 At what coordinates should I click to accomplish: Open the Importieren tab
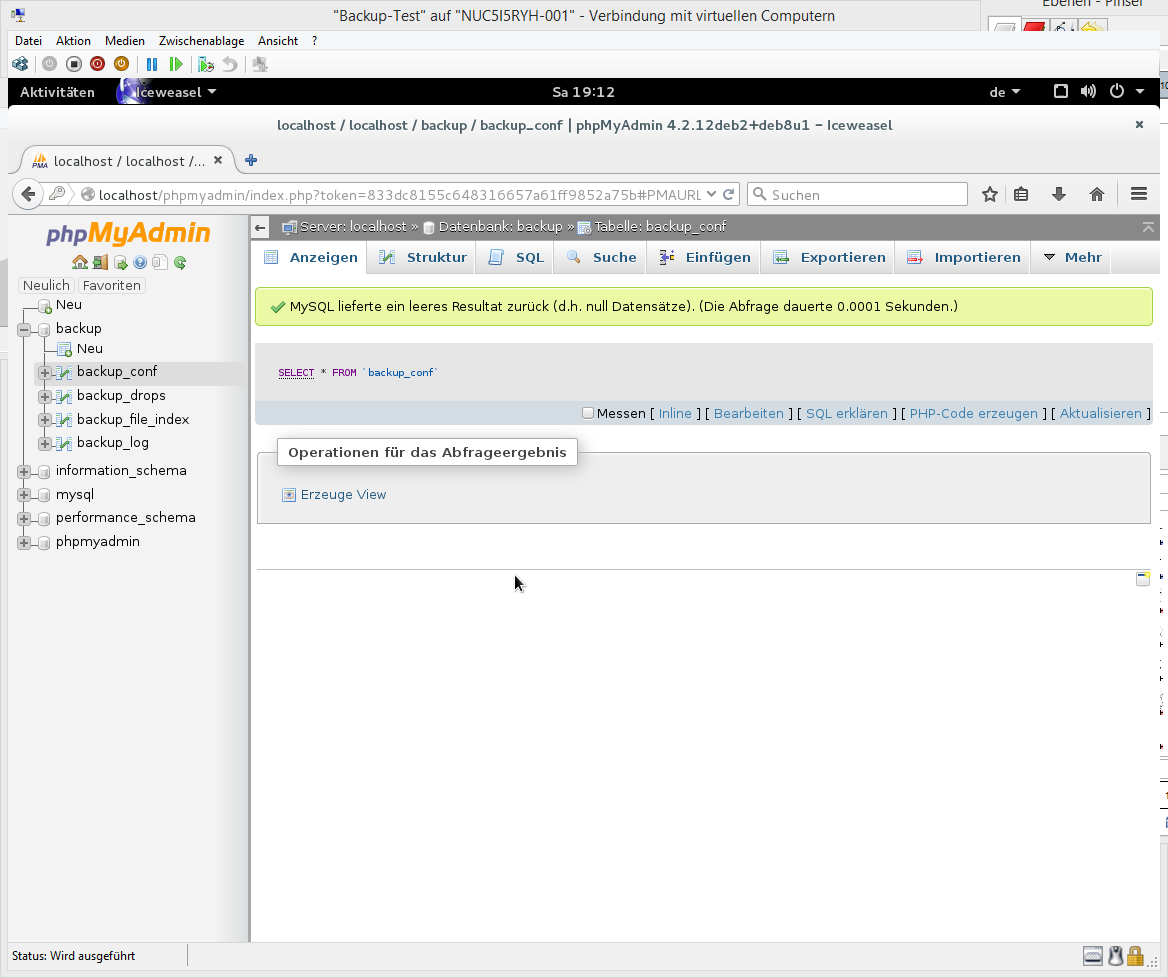tap(963, 257)
